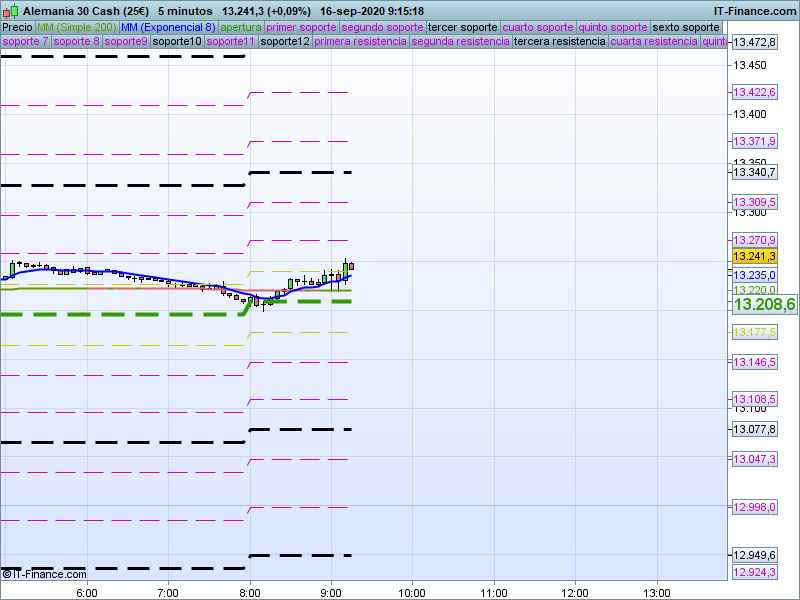The image size is (800, 600).
Task: Click the 6:00 time axis label
Action: [87, 593]
